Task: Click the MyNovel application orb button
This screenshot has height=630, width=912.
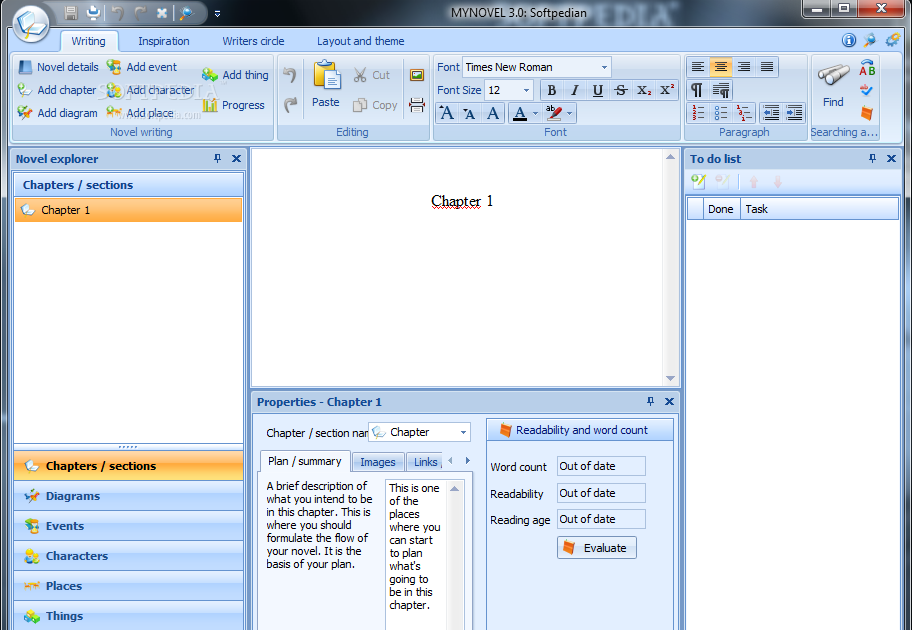Action: pyautogui.click(x=30, y=24)
